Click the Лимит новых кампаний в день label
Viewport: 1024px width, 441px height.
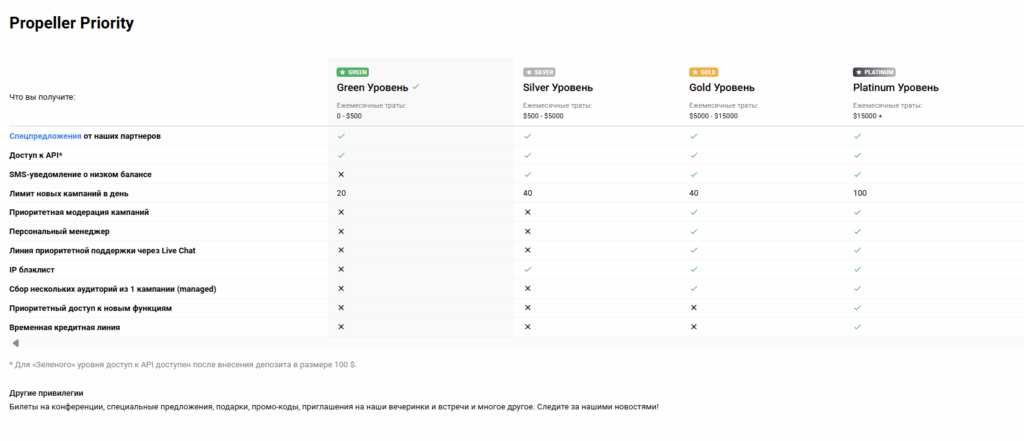pyautogui.click(x=69, y=193)
